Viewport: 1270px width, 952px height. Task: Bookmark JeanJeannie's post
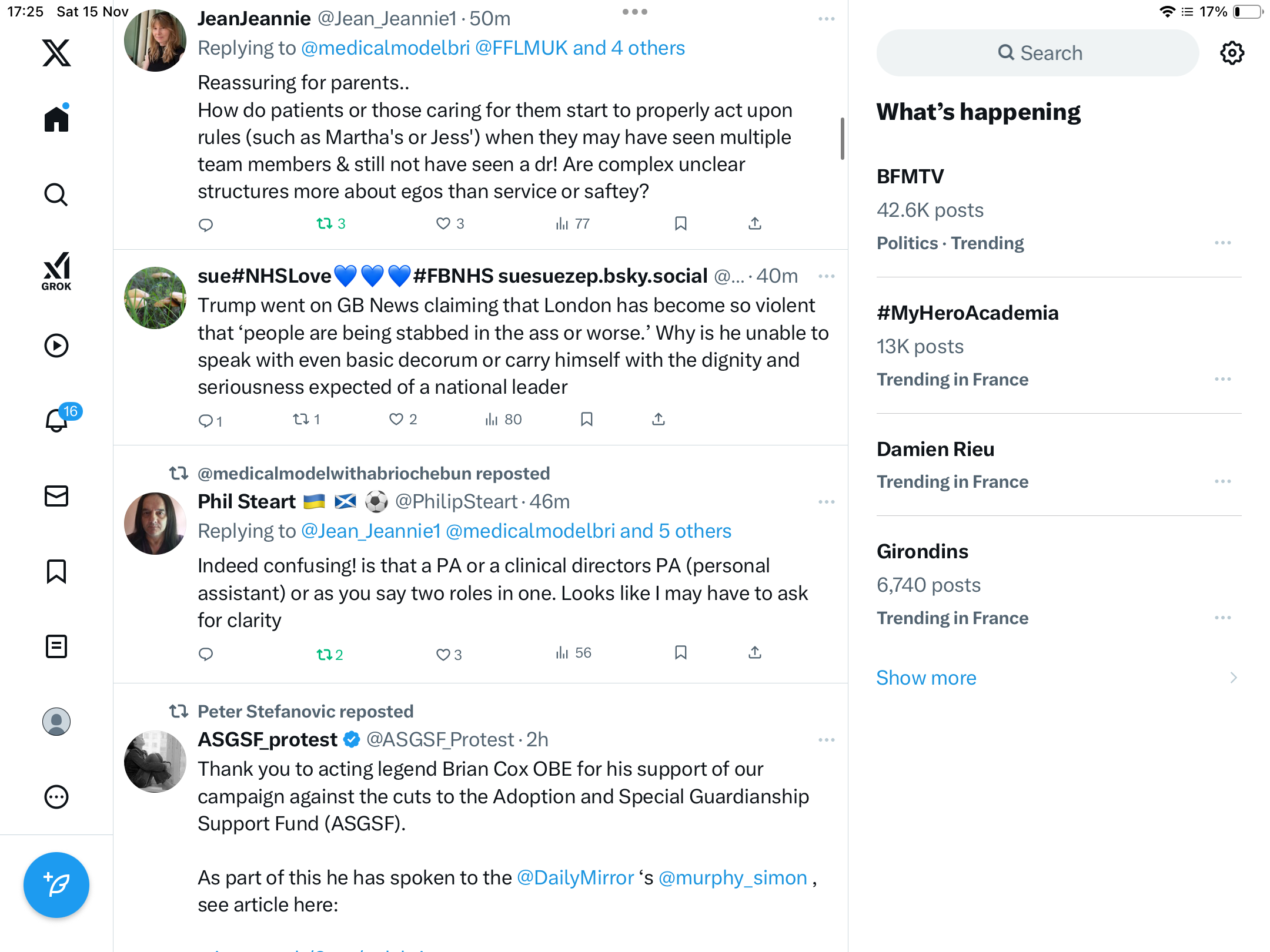(681, 224)
